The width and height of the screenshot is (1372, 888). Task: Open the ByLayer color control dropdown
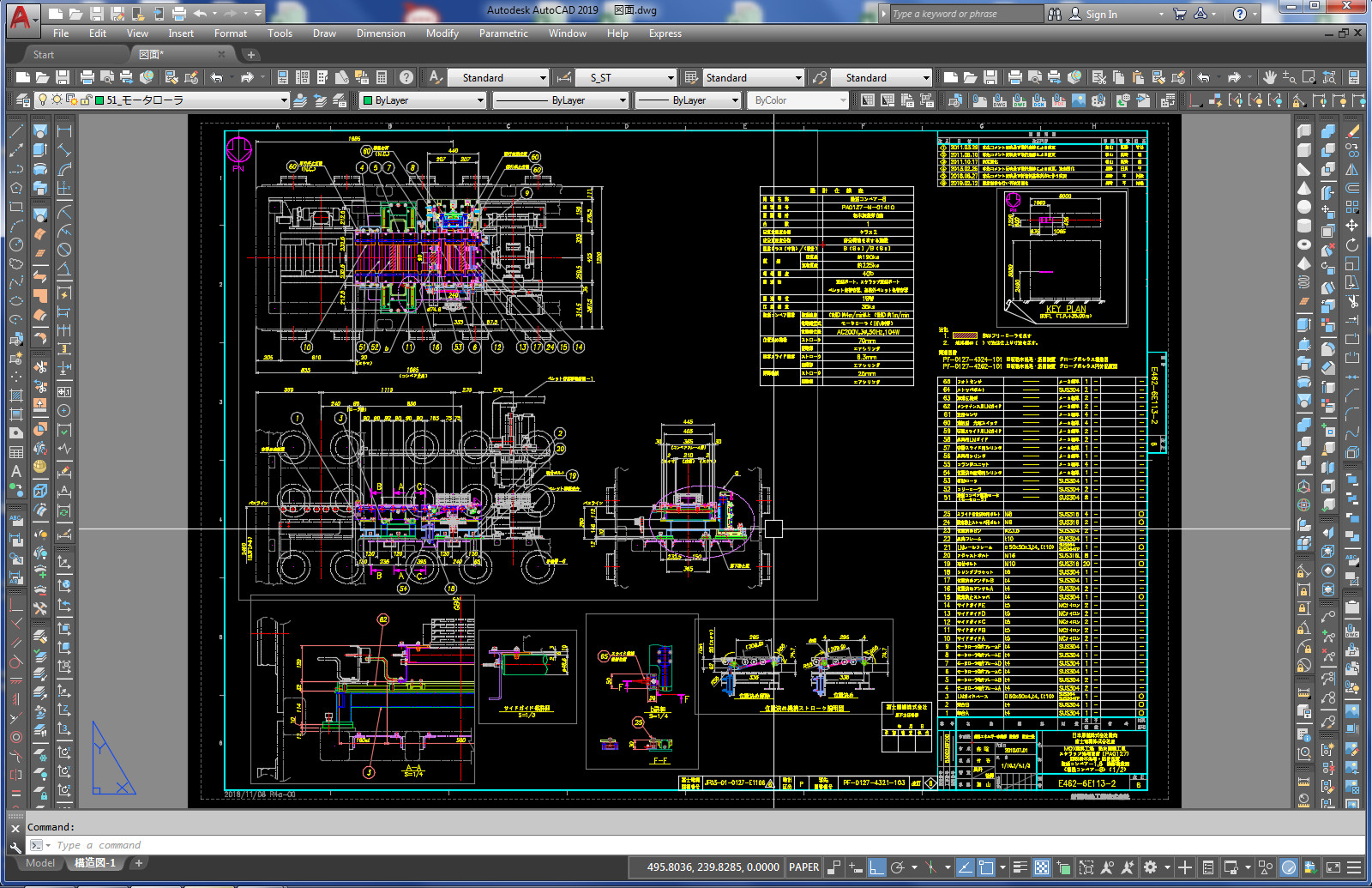tap(480, 100)
